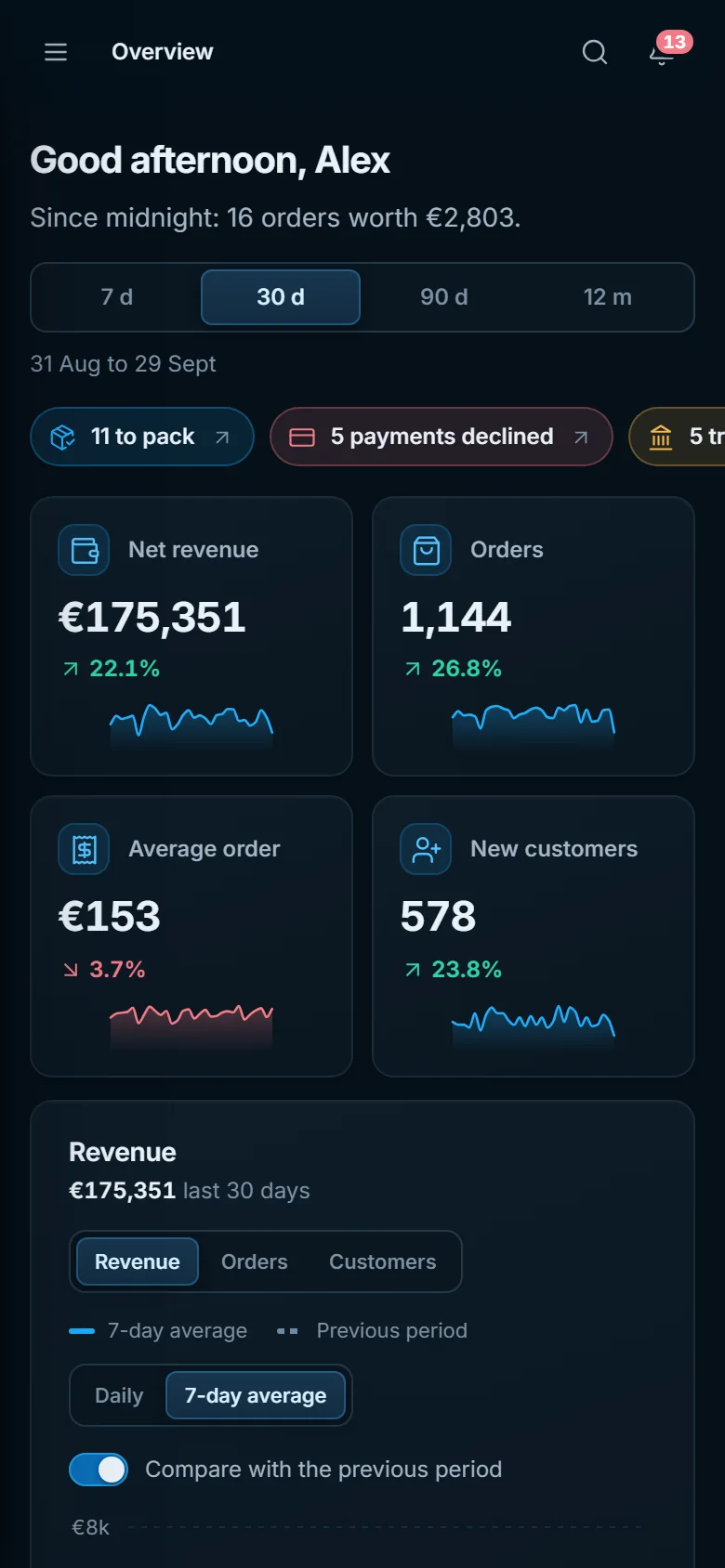Click the €175,351 last 30 days subtitle

190,1191
